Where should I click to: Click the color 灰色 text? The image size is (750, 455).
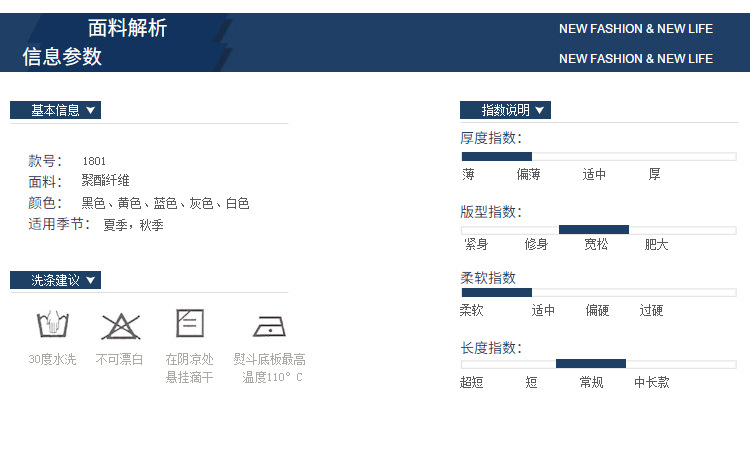point(201,203)
